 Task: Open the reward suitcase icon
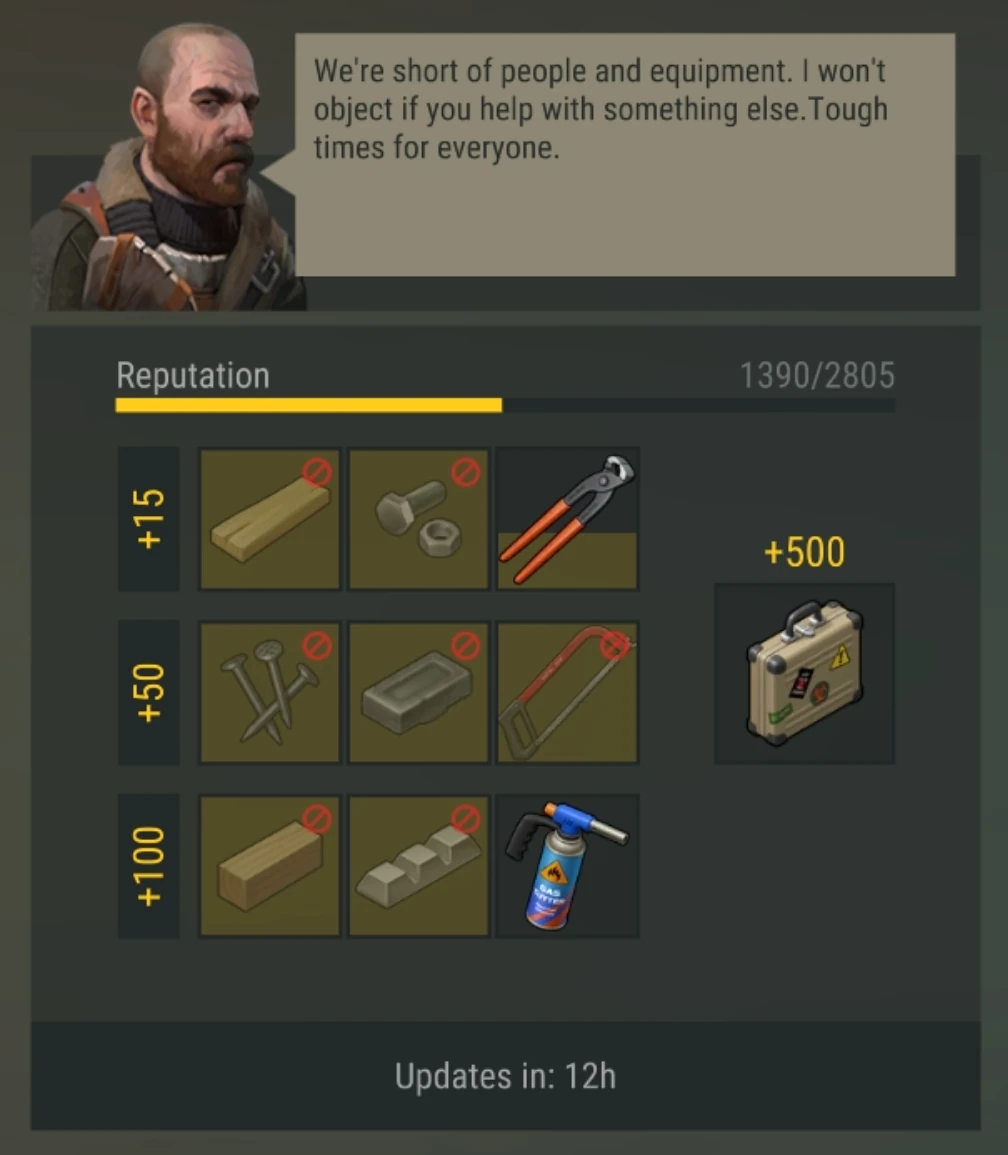[x=805, y=673]
